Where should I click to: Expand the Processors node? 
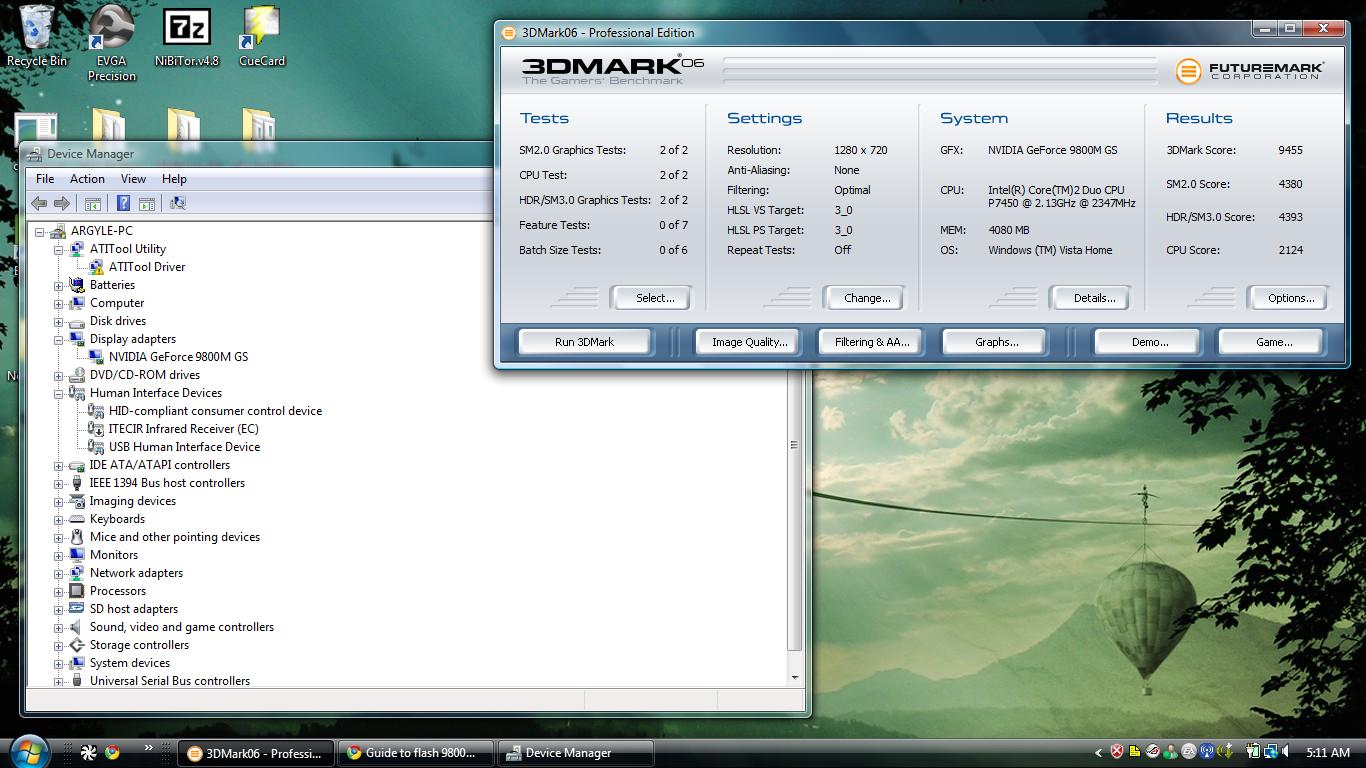pyautogui.click(x=59, y=591)
